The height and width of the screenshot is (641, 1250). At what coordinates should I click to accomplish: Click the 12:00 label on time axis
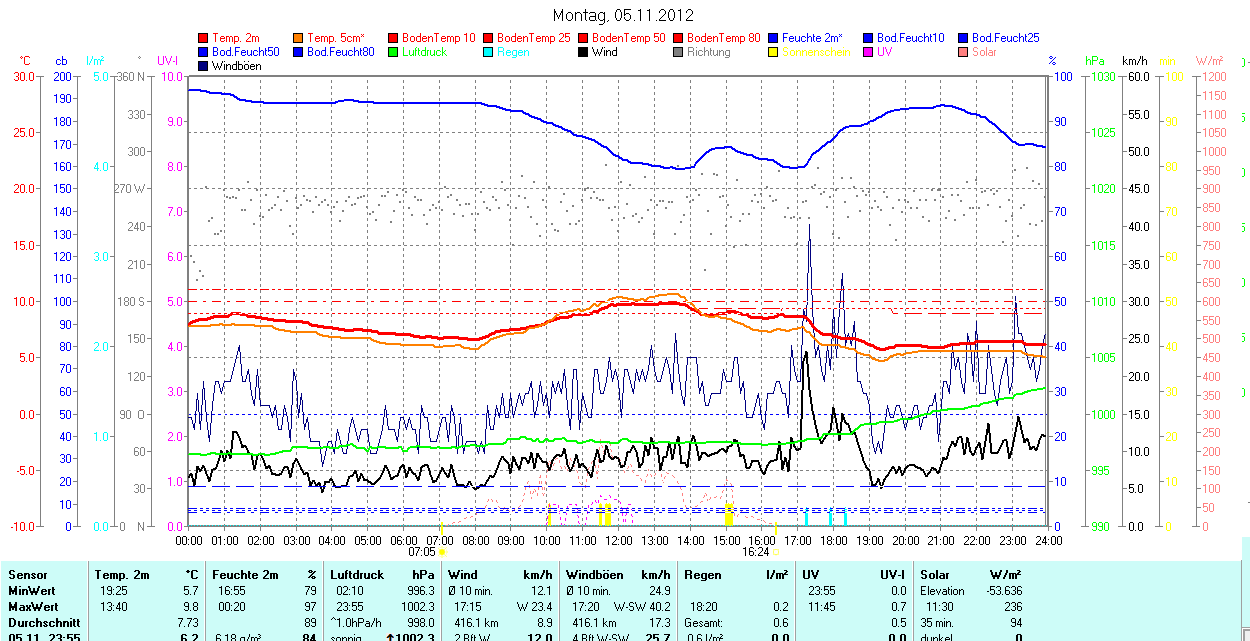[x=618, y=540]
